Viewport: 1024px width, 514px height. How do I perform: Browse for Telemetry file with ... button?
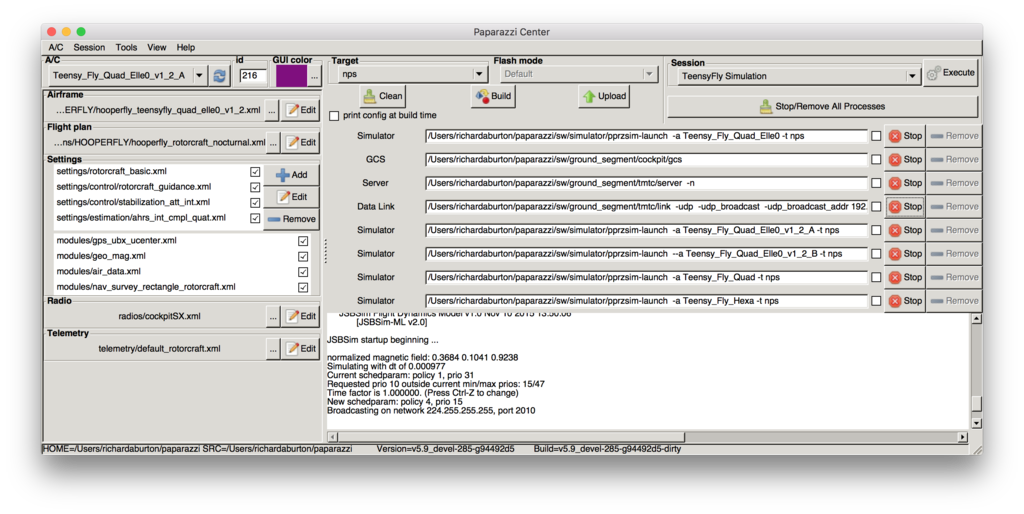pyautogui.click(x=272, y=349)
